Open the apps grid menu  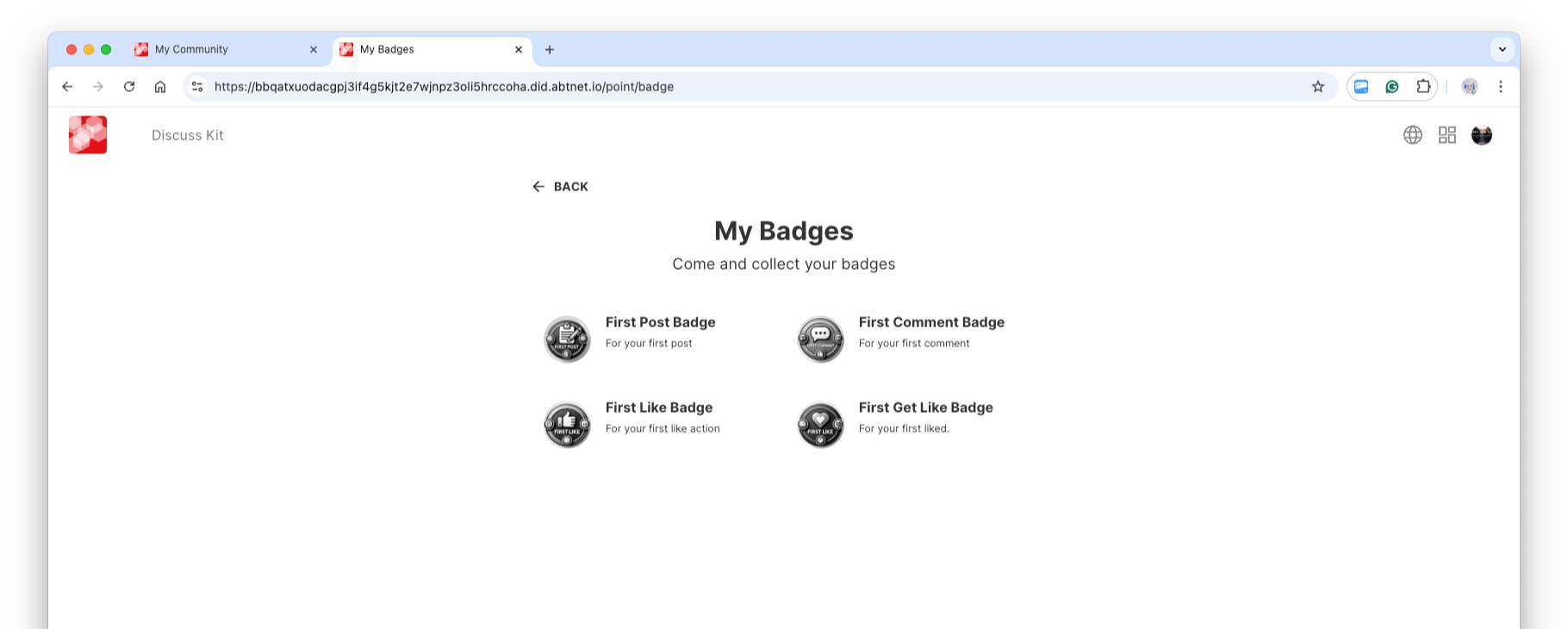[1447, 135]
